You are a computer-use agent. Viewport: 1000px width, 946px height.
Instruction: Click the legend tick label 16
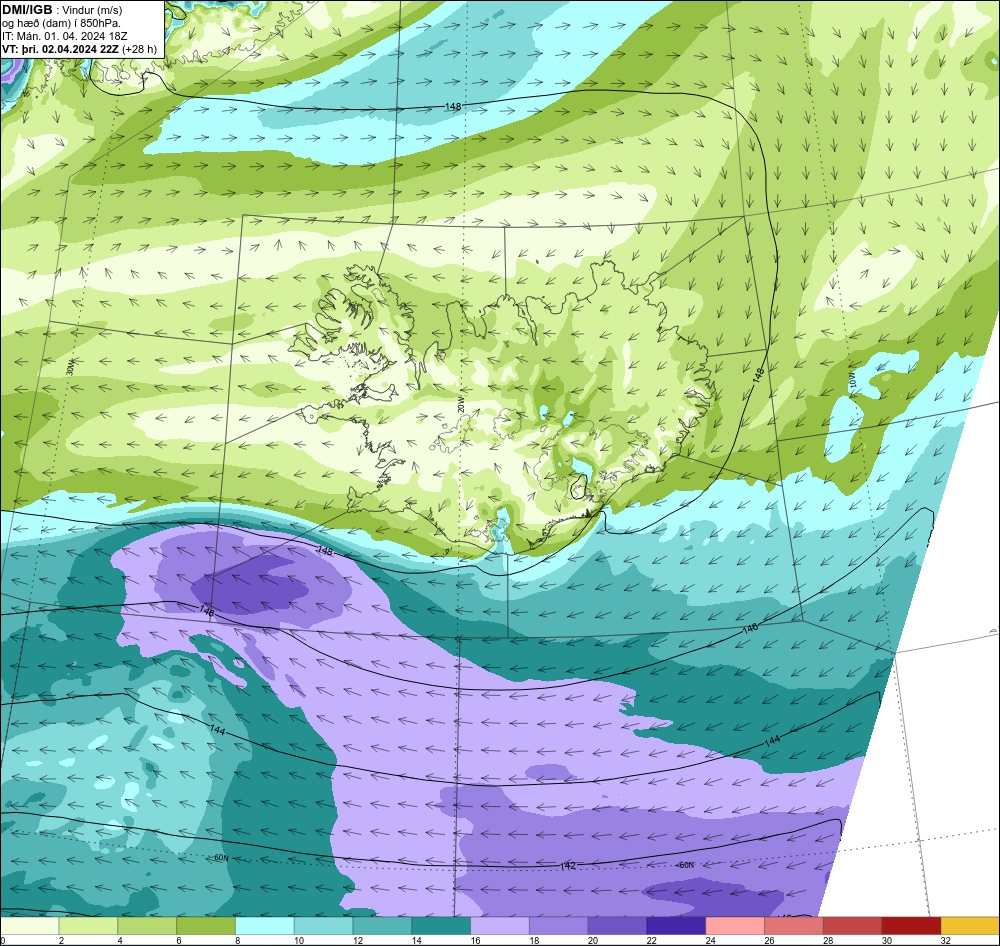pos(475,940)
